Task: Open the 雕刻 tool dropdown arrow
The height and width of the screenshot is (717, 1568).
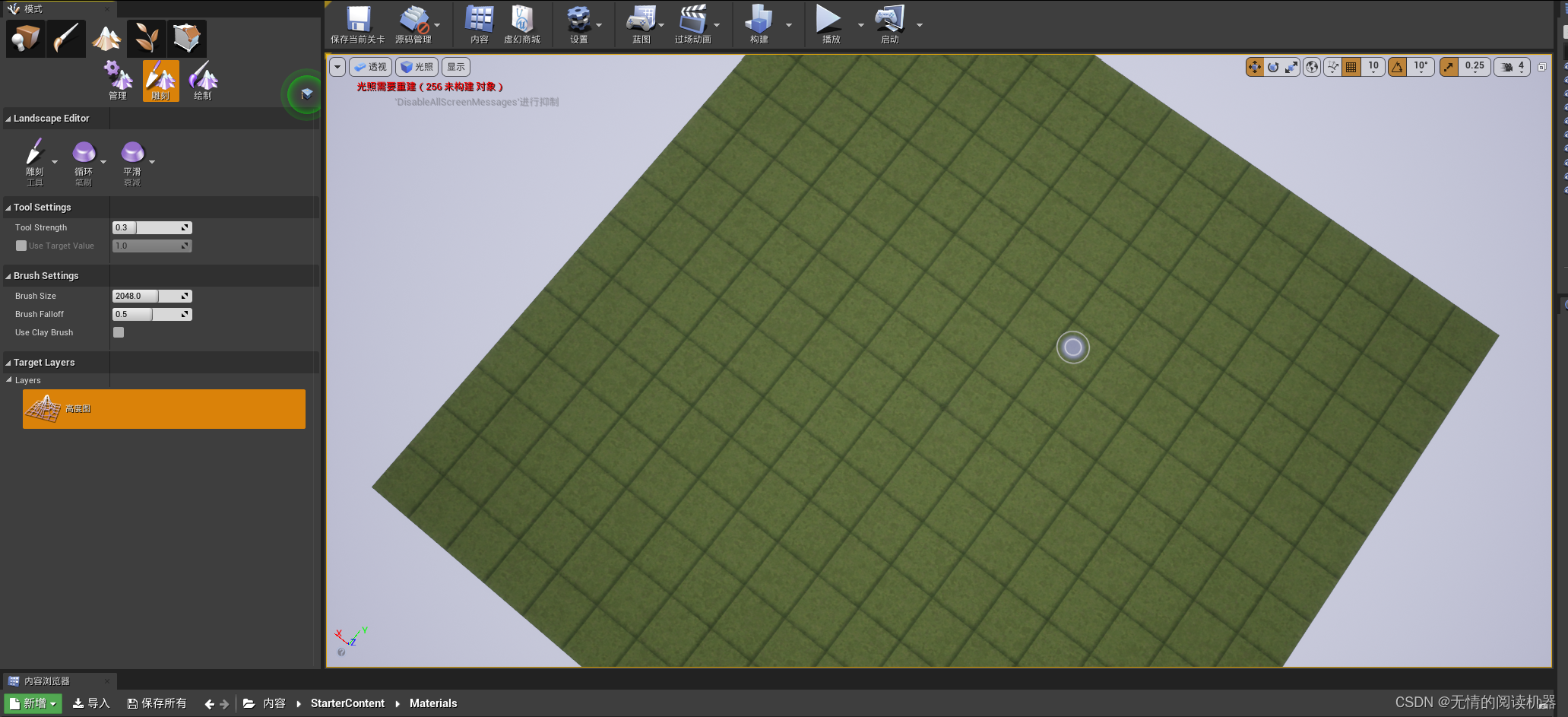Action: (x=55, y=162)
